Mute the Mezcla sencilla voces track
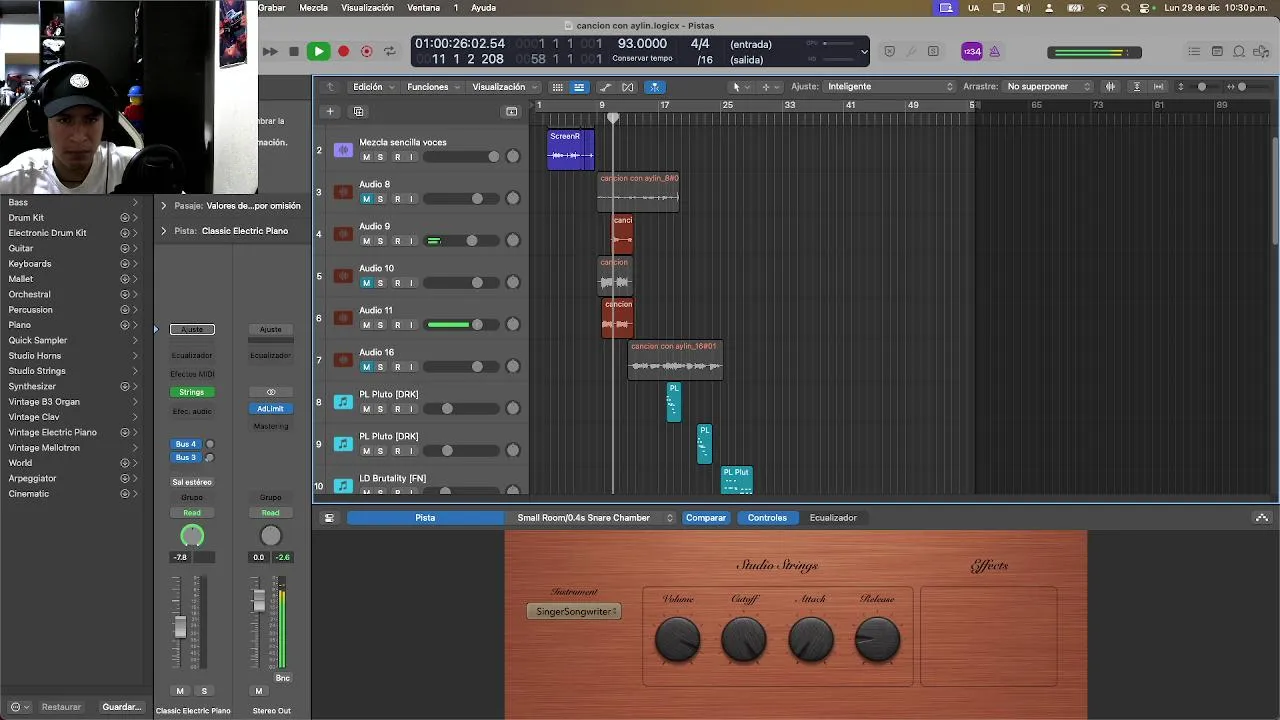Image resolution: width=1280 pixels, height=720 pixels. [x=366, y=157]
